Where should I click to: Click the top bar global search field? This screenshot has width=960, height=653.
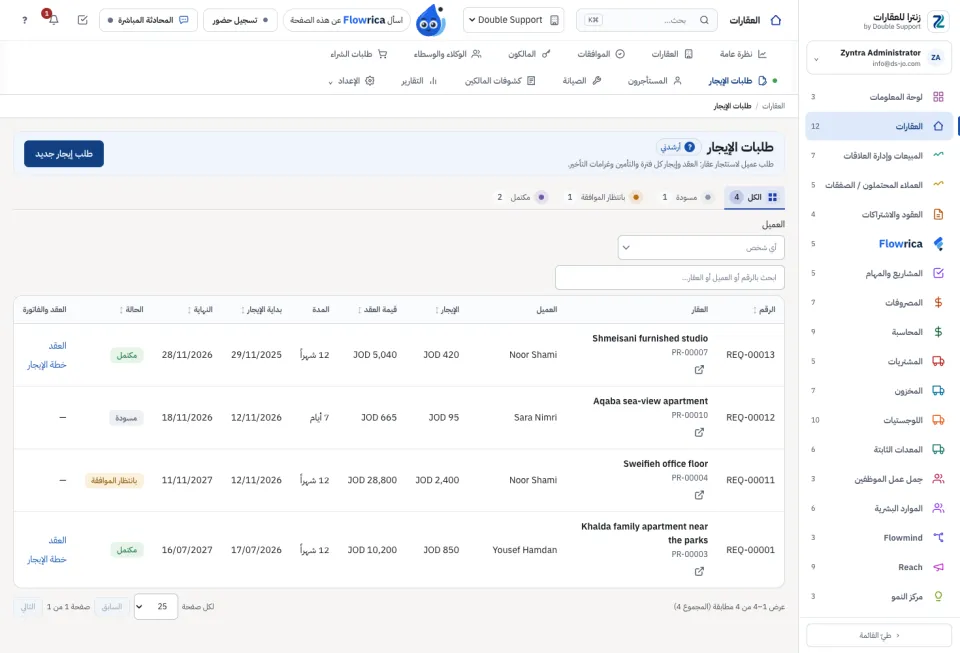tap(646, 20)
